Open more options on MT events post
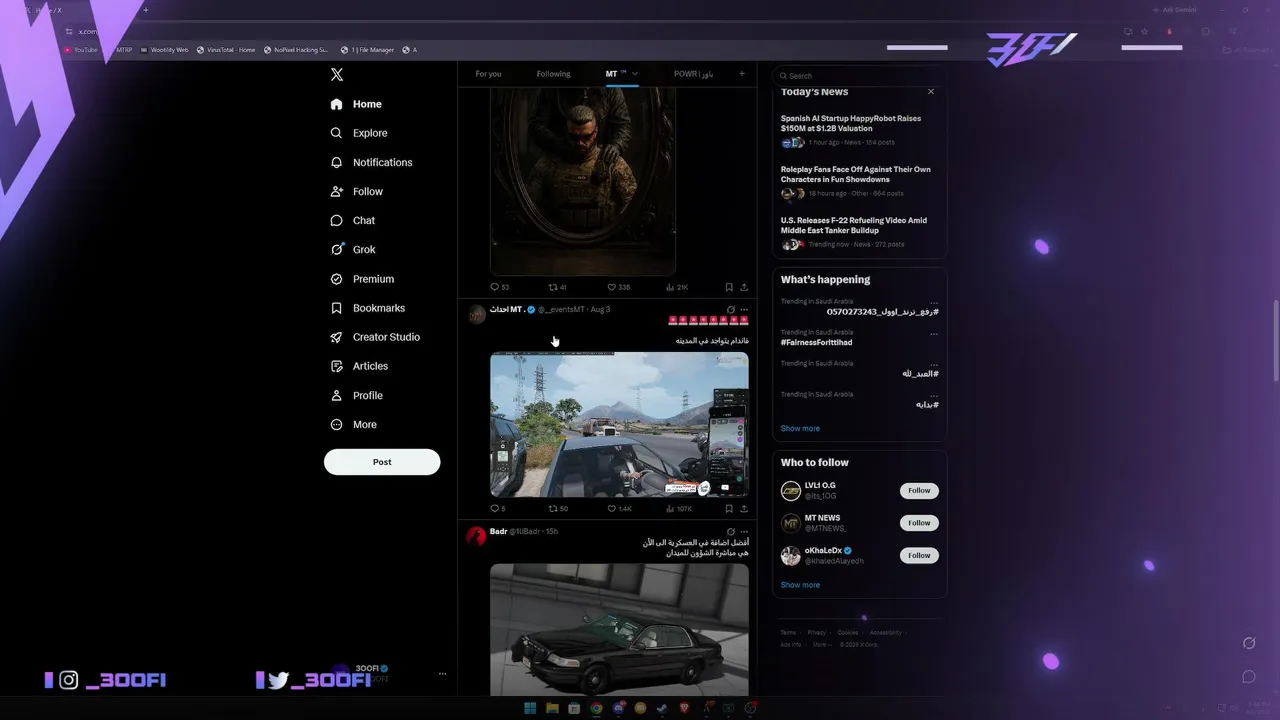 (744, 310)
